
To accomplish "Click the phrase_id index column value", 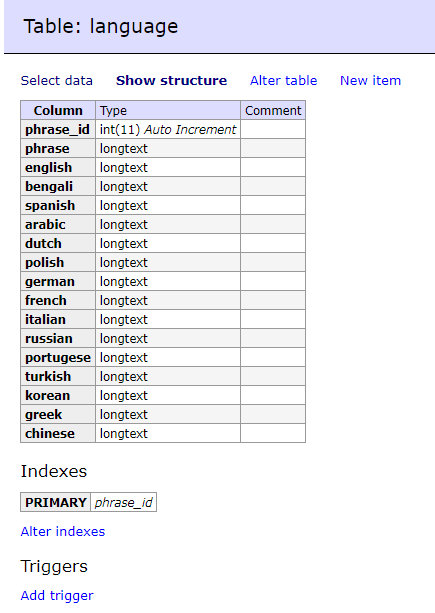I will (x=124, y=502).
